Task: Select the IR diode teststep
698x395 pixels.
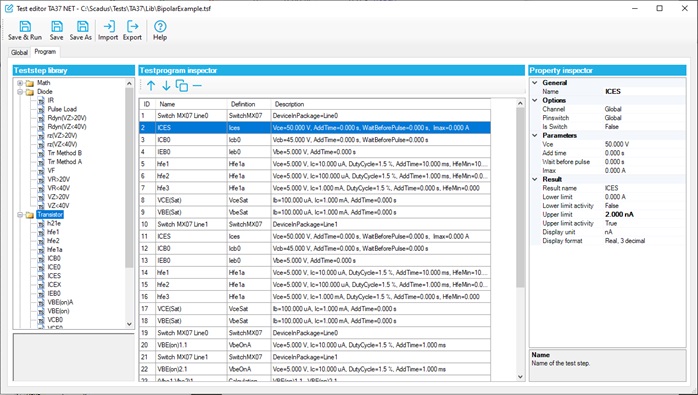Action: pos(51,100)
